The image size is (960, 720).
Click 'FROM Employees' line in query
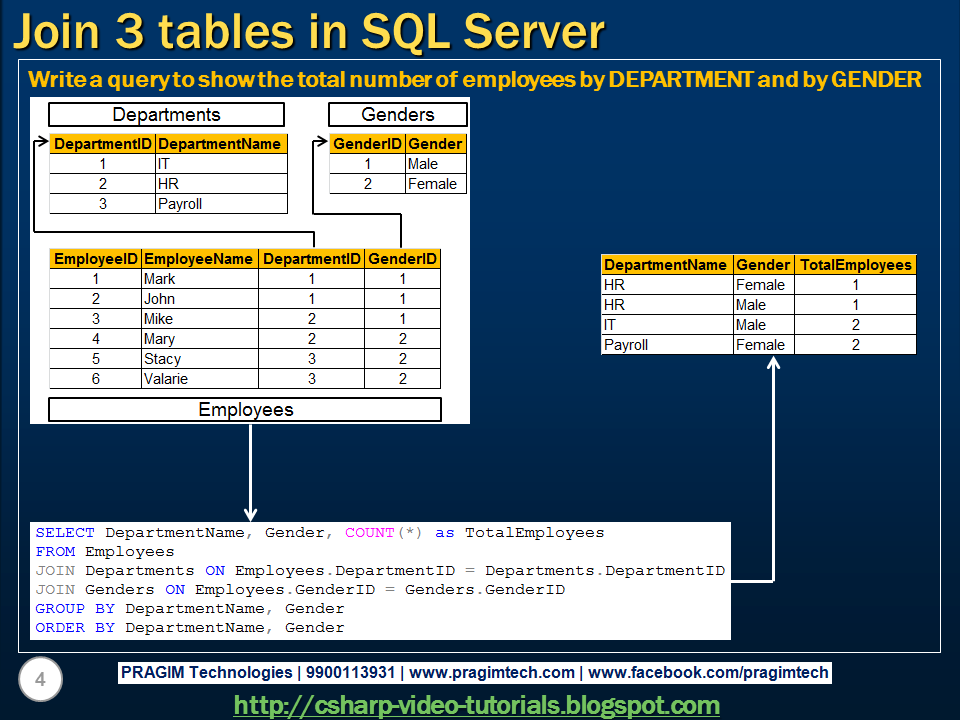[105, 552]
